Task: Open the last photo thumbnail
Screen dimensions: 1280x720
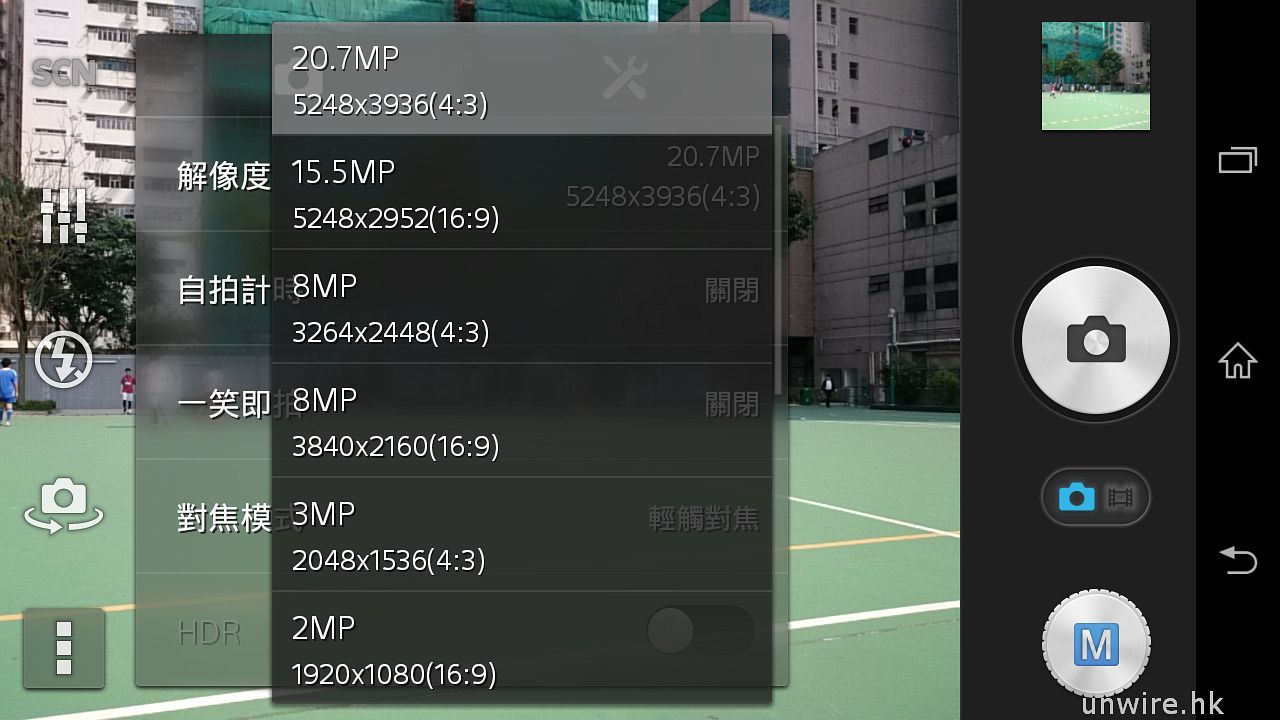Action: 1096,76
